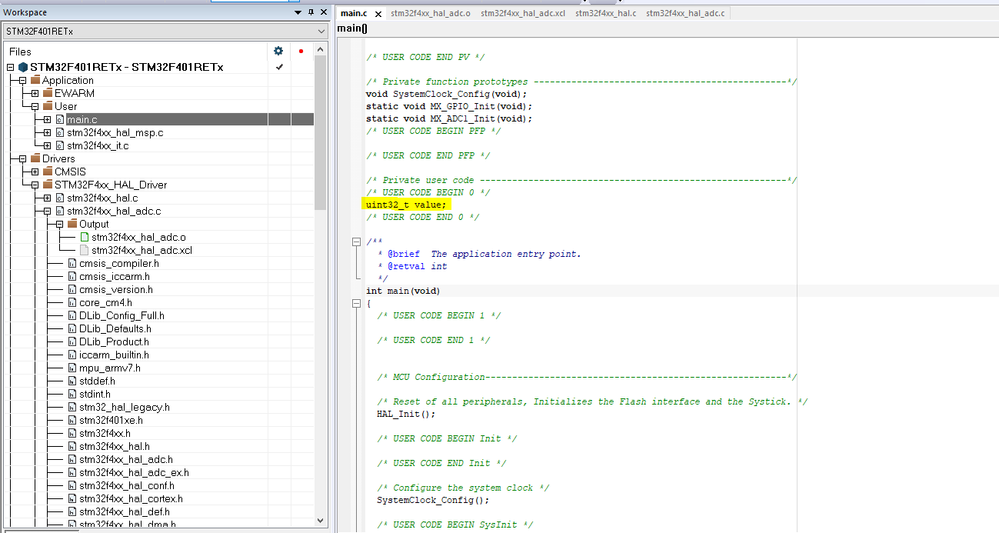This screenshot has height=533, width=999.
Task: Click the blue cube project icon
Action: pyautogui.click(x=23, y=67)
